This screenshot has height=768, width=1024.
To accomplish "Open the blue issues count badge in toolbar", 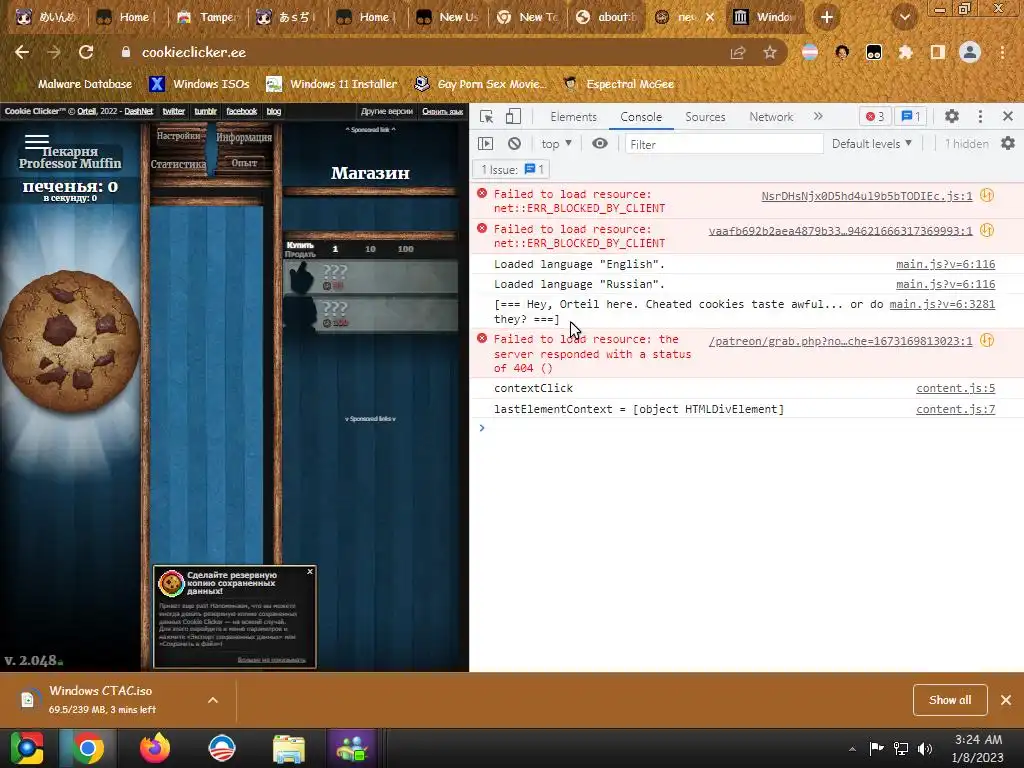I will 910,116.
